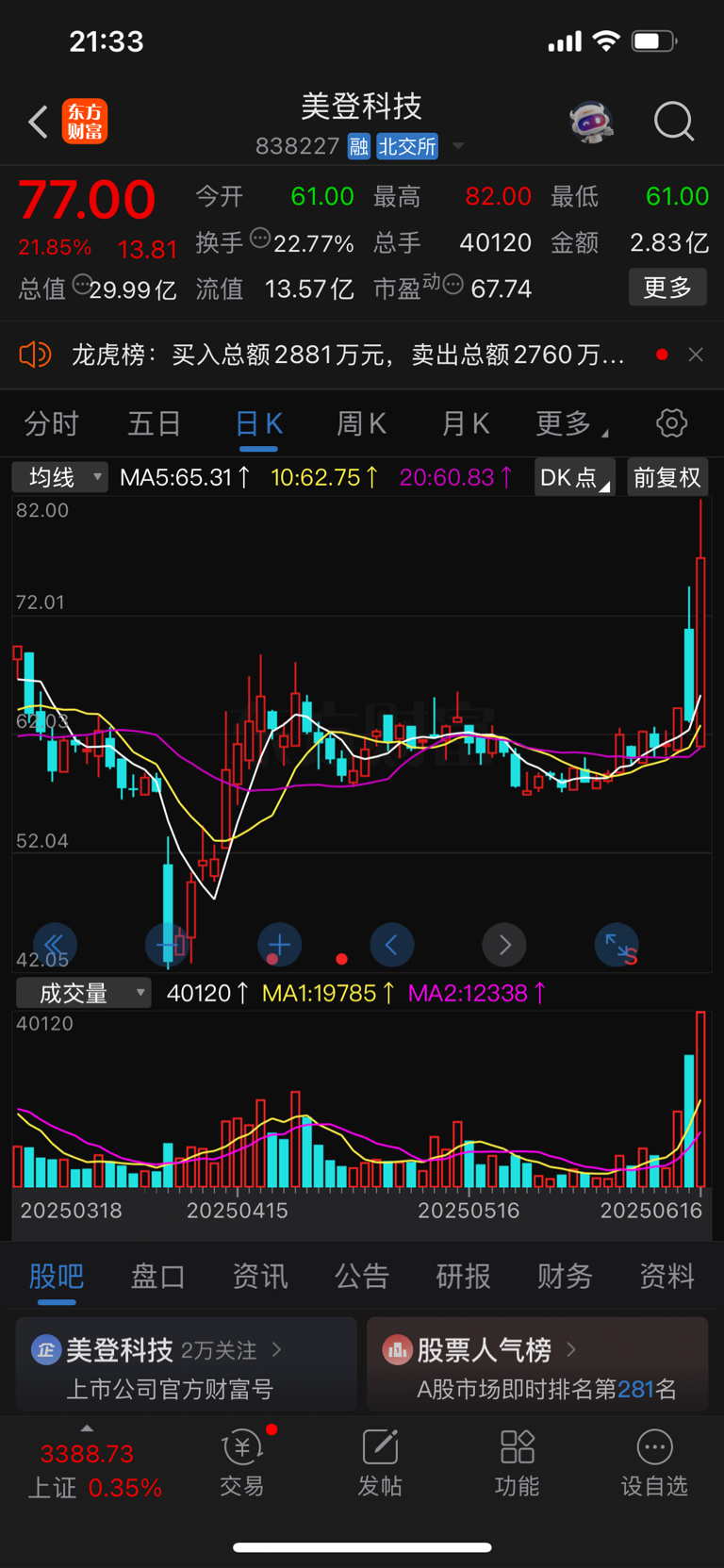Image resolution: width=724 pixels, height=1568 pixels.
Task: Select the 股吧 tab
Action: click(x=57, y=1276)
